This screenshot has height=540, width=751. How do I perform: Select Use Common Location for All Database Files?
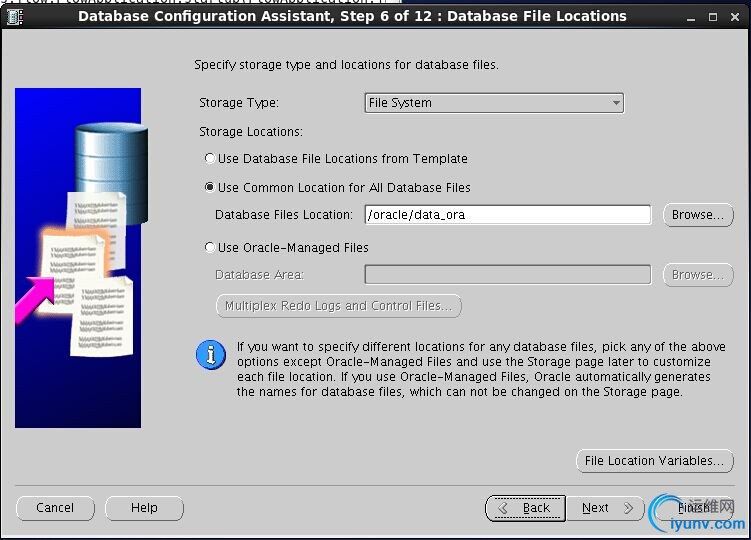point(209,187)
